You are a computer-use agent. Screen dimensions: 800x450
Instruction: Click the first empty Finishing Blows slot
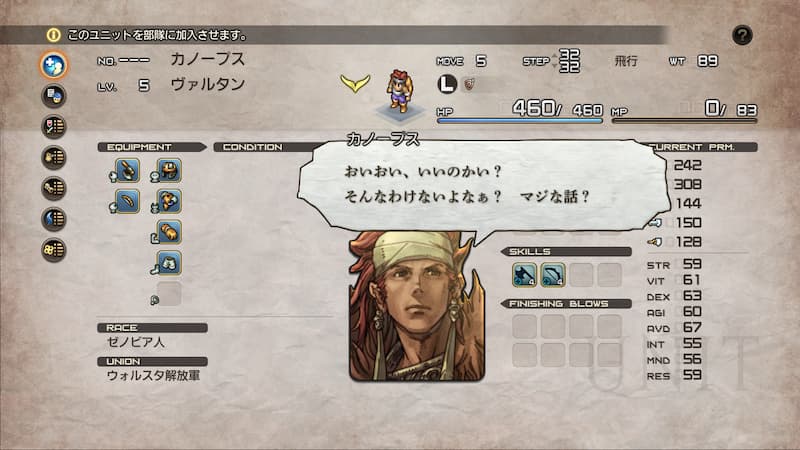click(x=524, y=327)
